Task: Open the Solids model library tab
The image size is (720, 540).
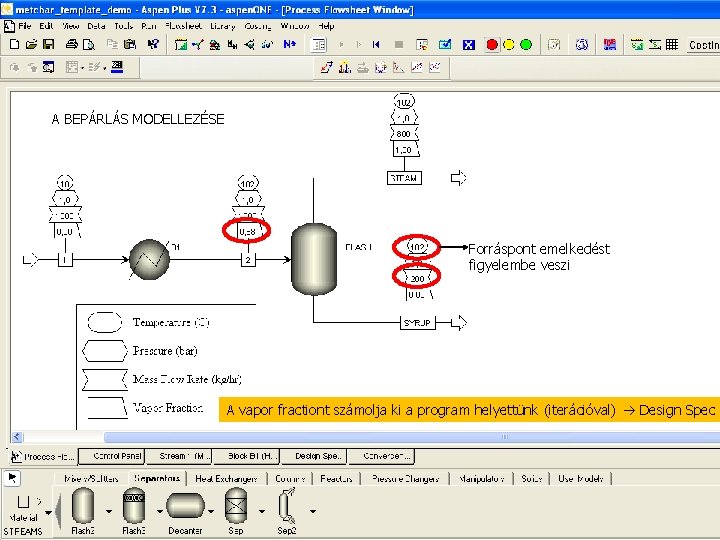Action: coord(531,478)
